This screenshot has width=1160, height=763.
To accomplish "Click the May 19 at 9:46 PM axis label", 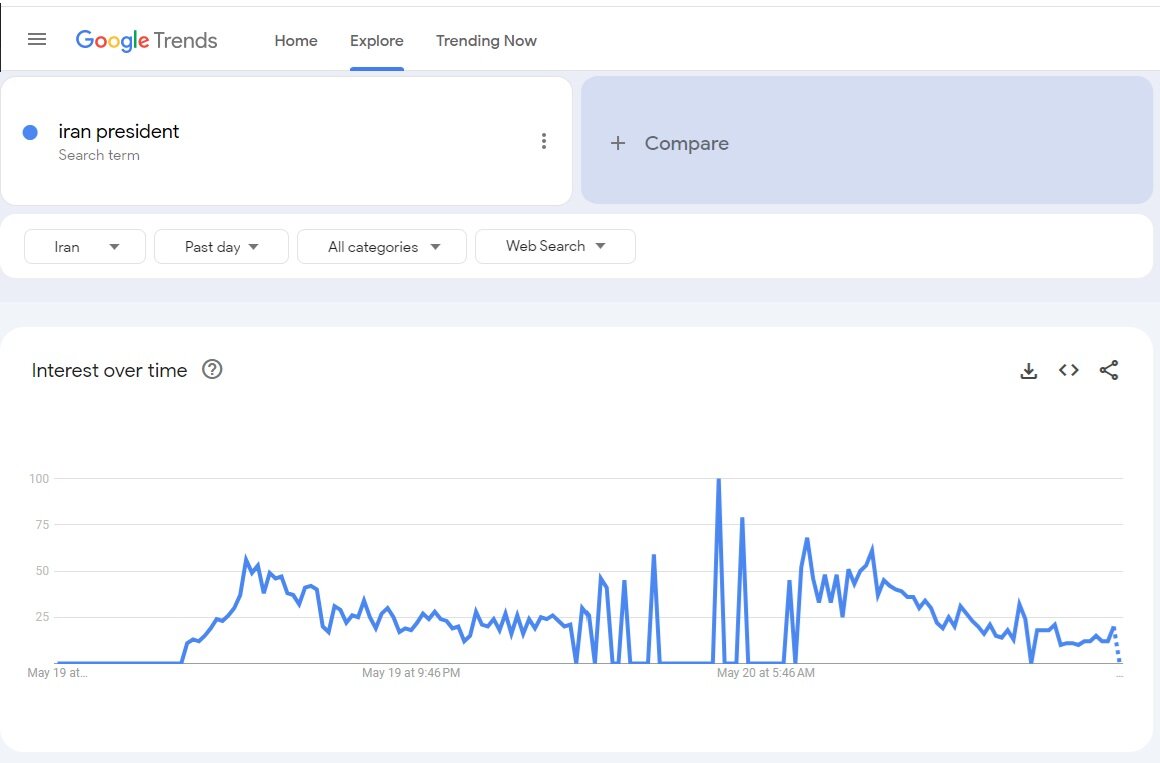I will coord(411,673).
